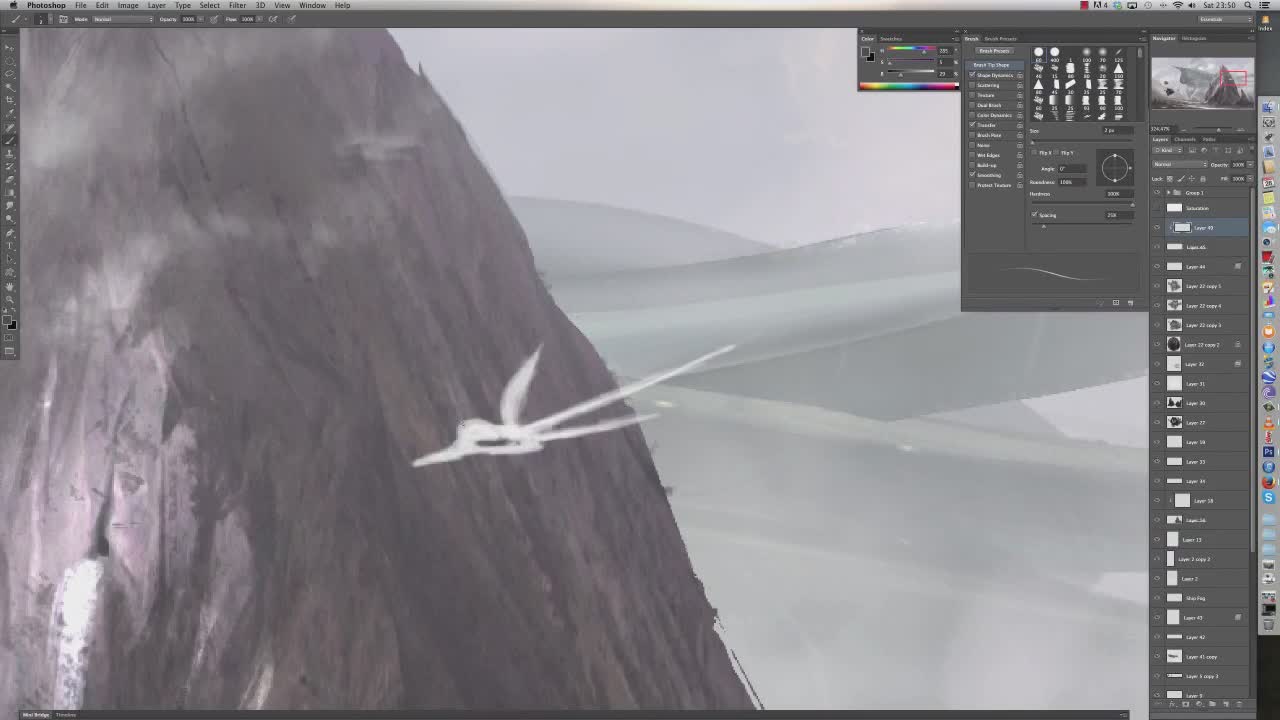Click the Apple menu icon
The height and width of the screenshot is (720, 1280).
point(13,5)
